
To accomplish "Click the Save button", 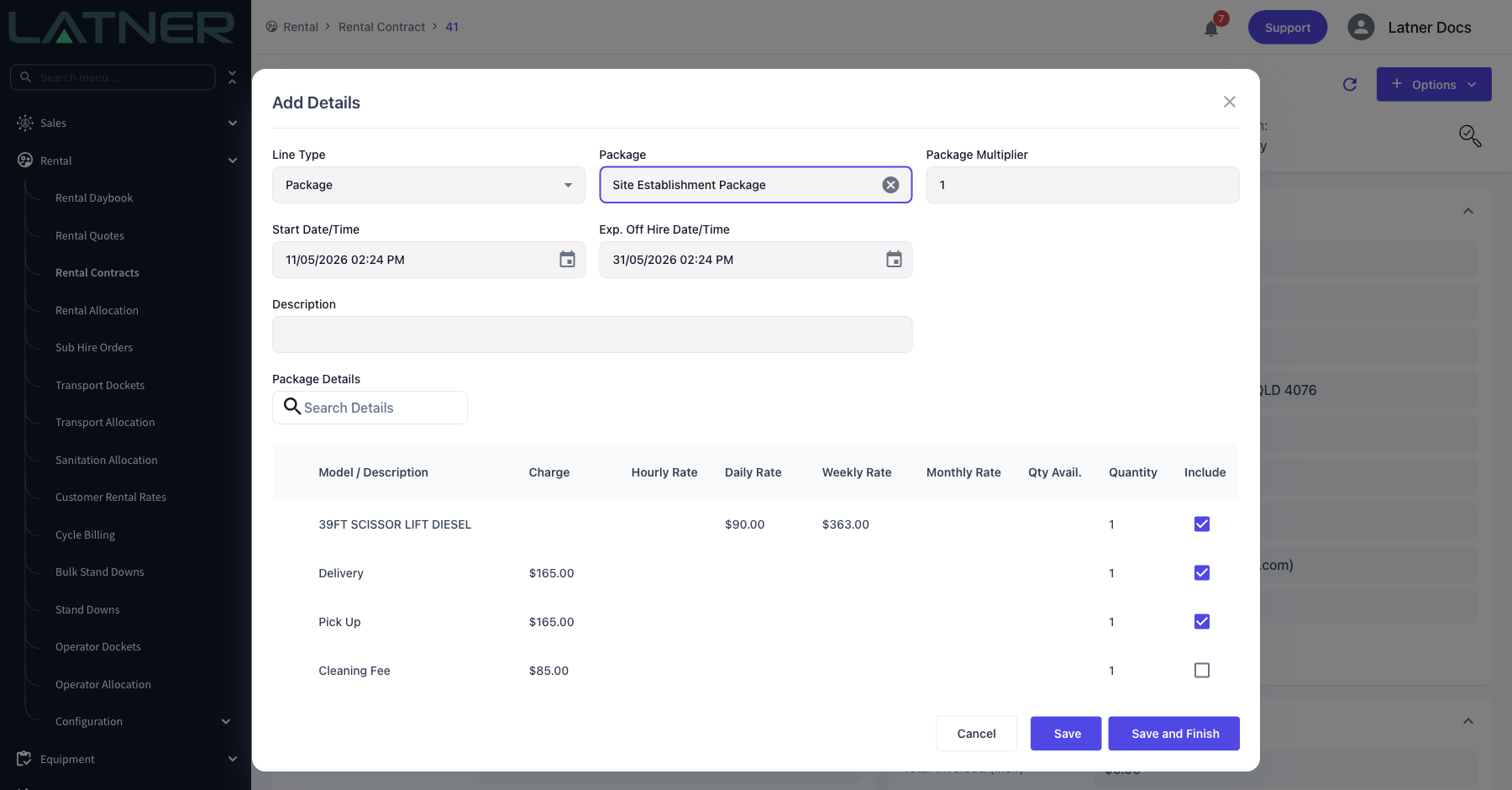I will (x=1067, y=734).
